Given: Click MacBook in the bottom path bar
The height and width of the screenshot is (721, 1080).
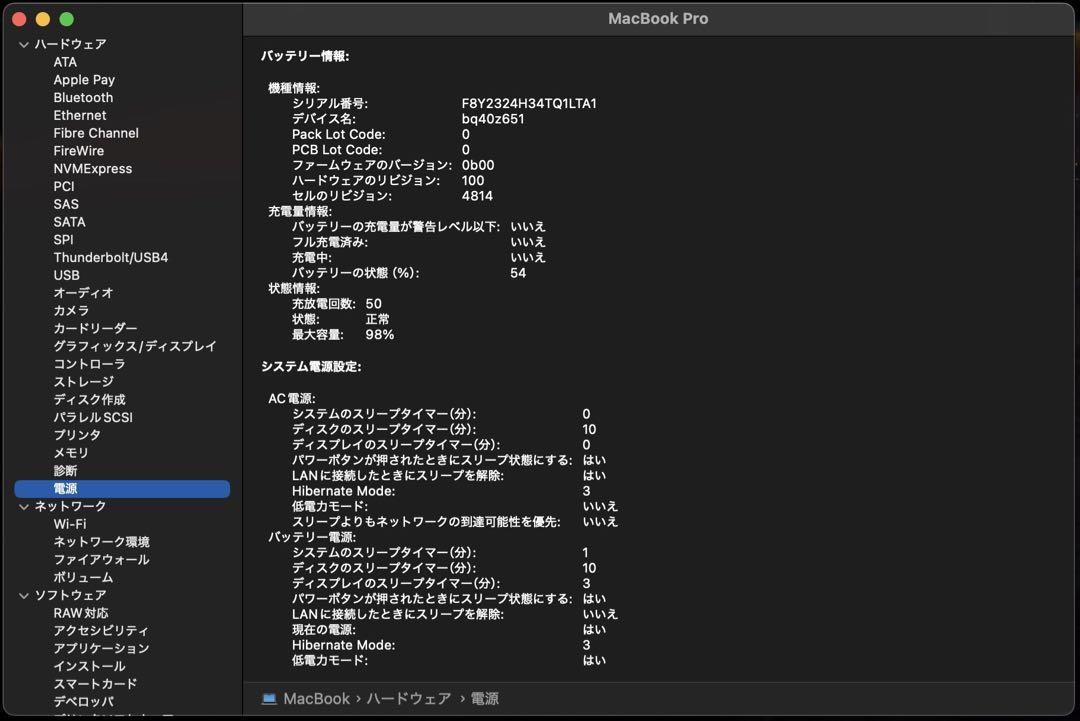Looking at the screenshot, I should click(317, 699).
